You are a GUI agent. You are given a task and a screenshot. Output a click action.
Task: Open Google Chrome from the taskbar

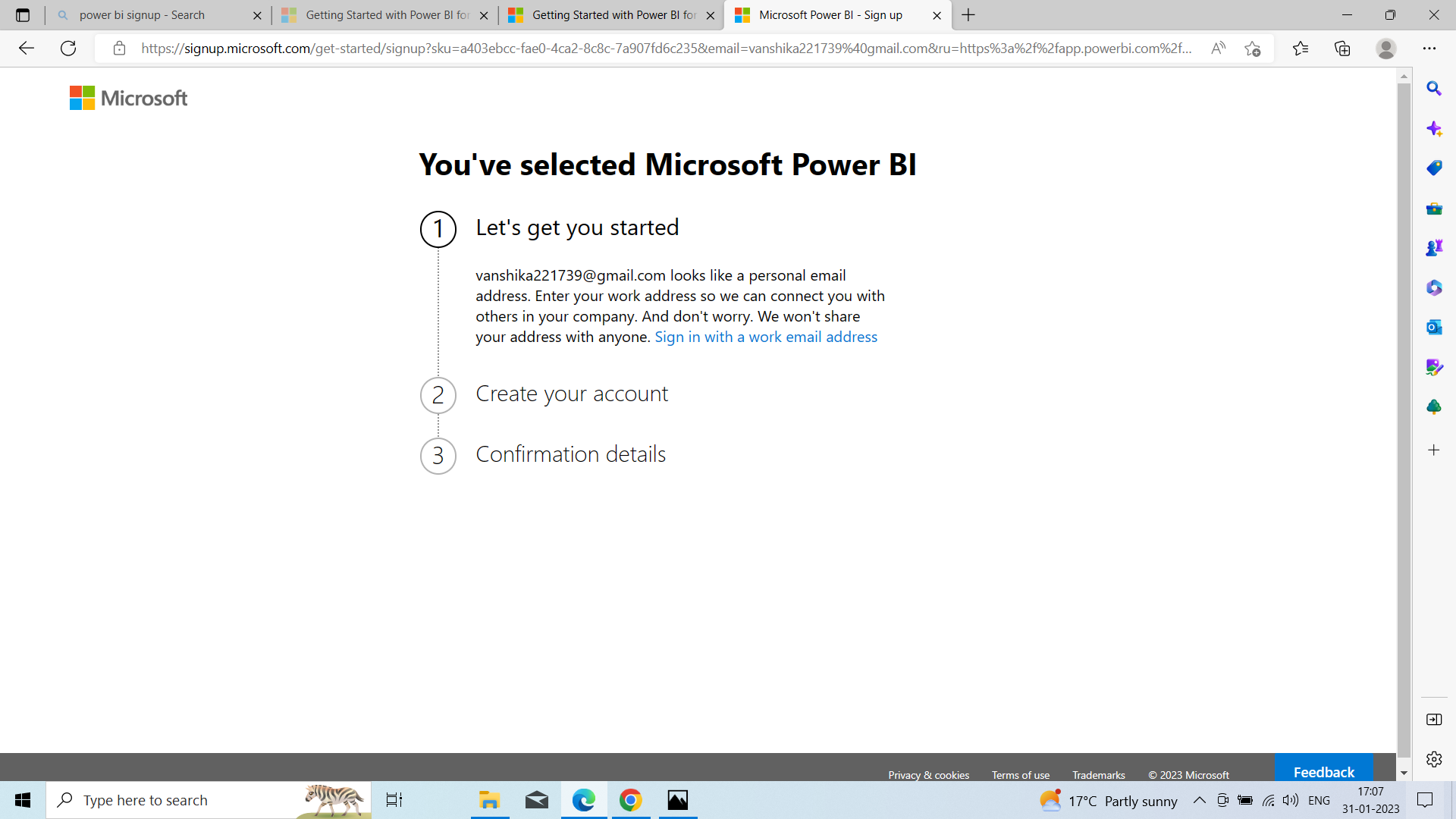tap(630, 800)
